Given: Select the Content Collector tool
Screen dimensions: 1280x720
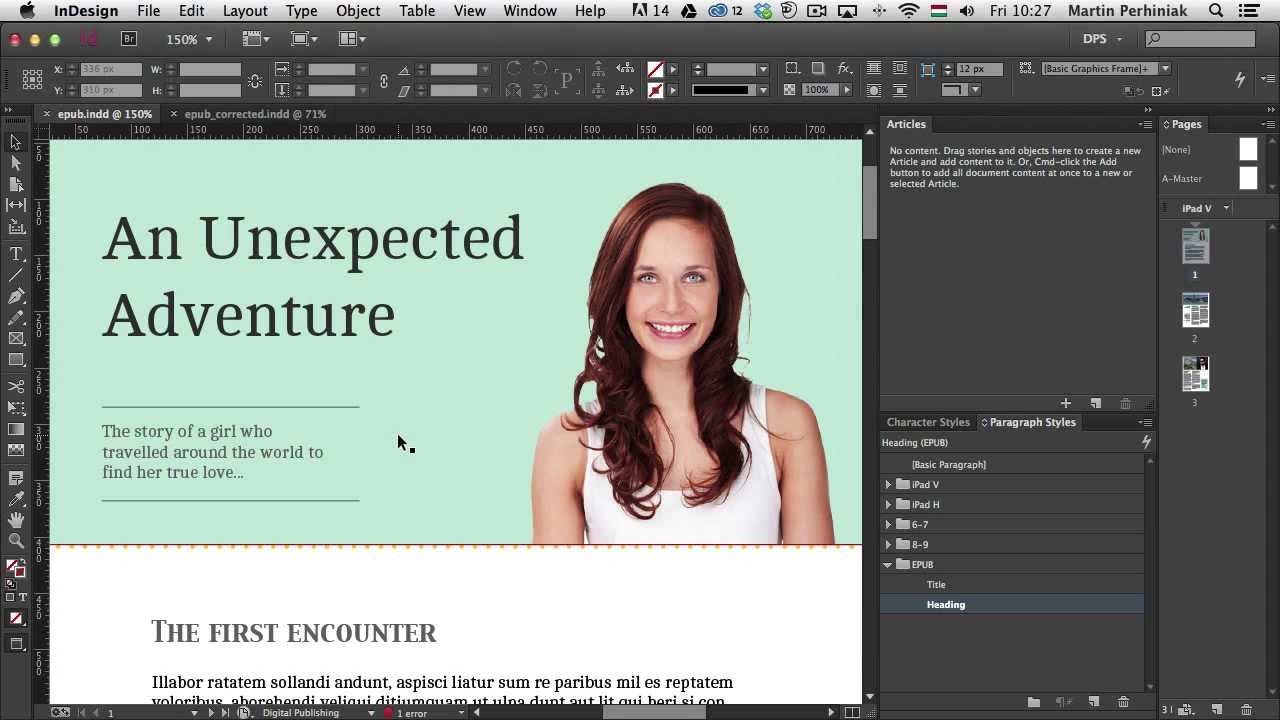Looking at the screenshot, I should [16, 227].
